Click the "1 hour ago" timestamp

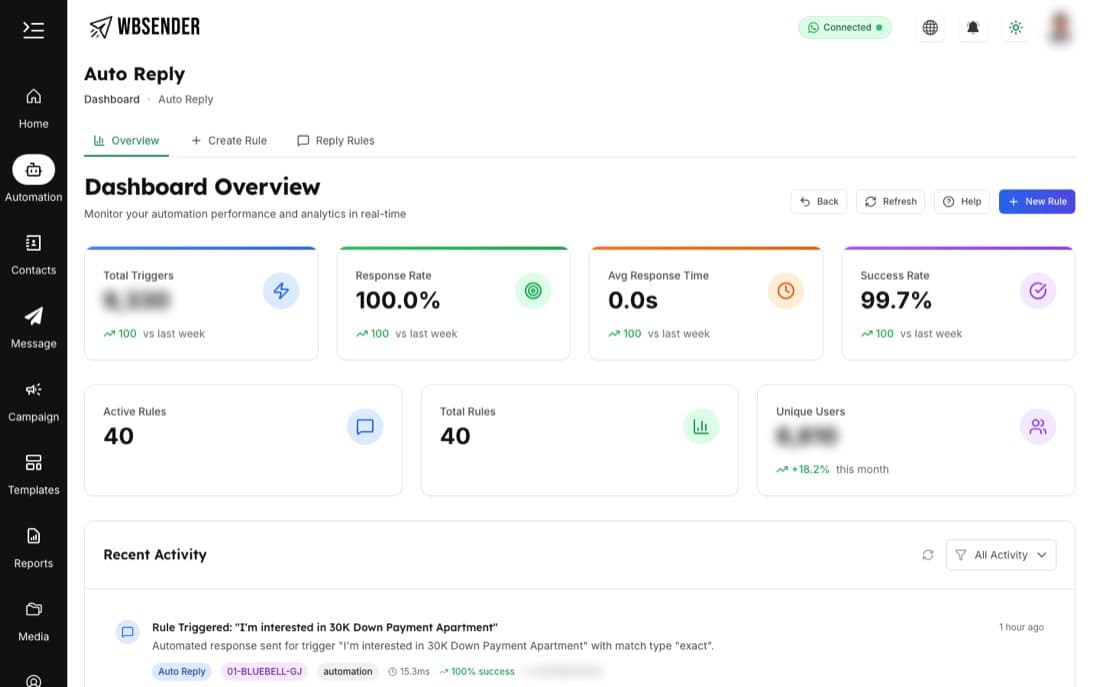pyautogui.click(x=1021, y=627)
